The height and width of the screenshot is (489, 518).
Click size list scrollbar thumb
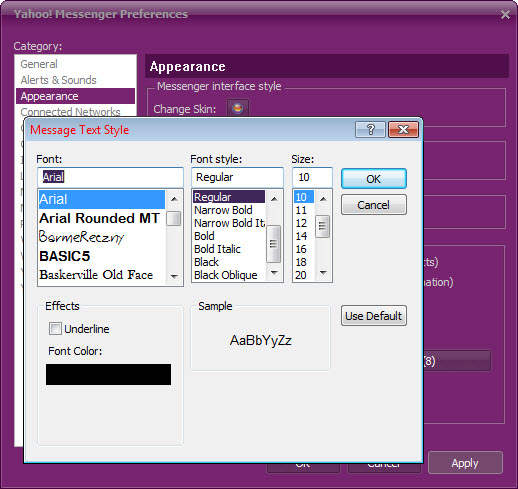click(x=323, y=226)
